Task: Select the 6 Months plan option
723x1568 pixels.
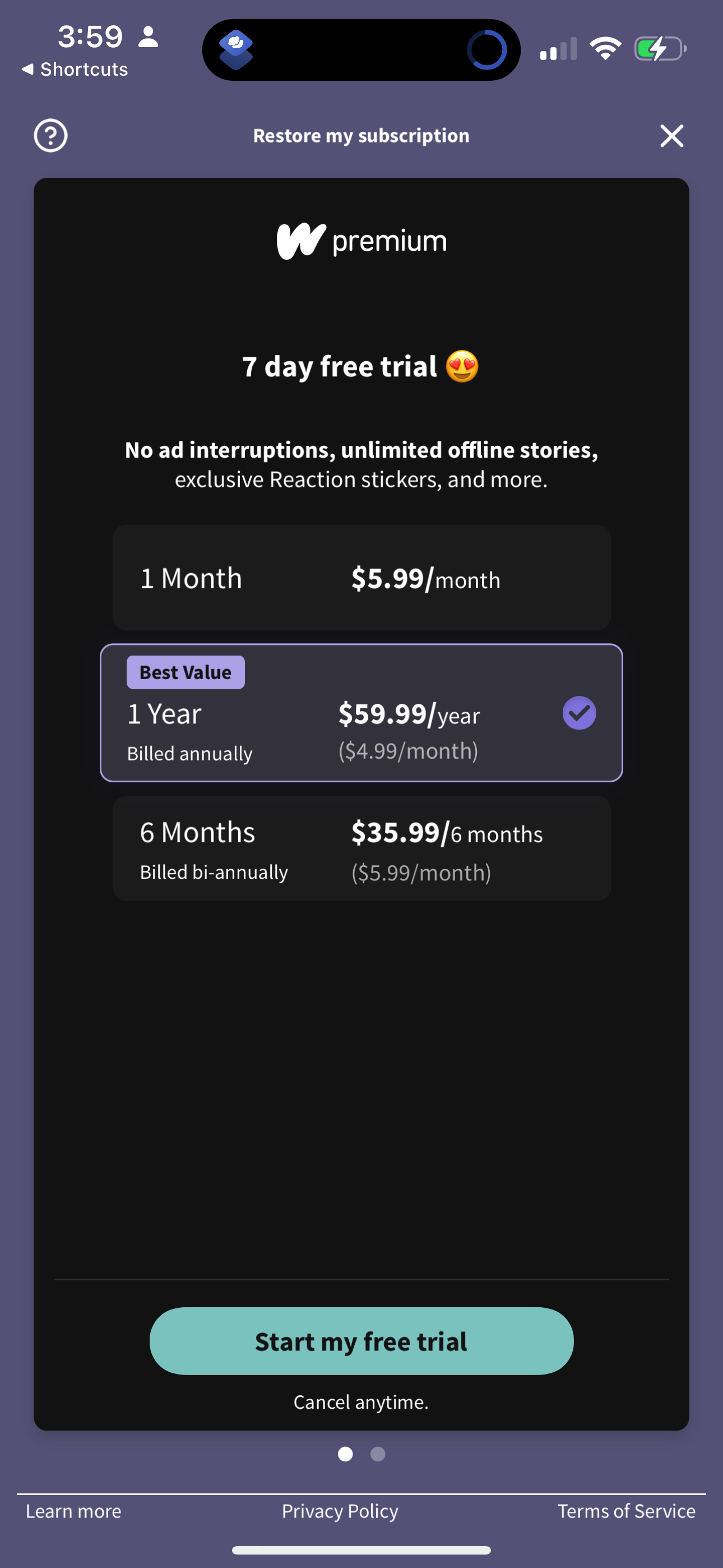Action: click(x=361, y=848)
